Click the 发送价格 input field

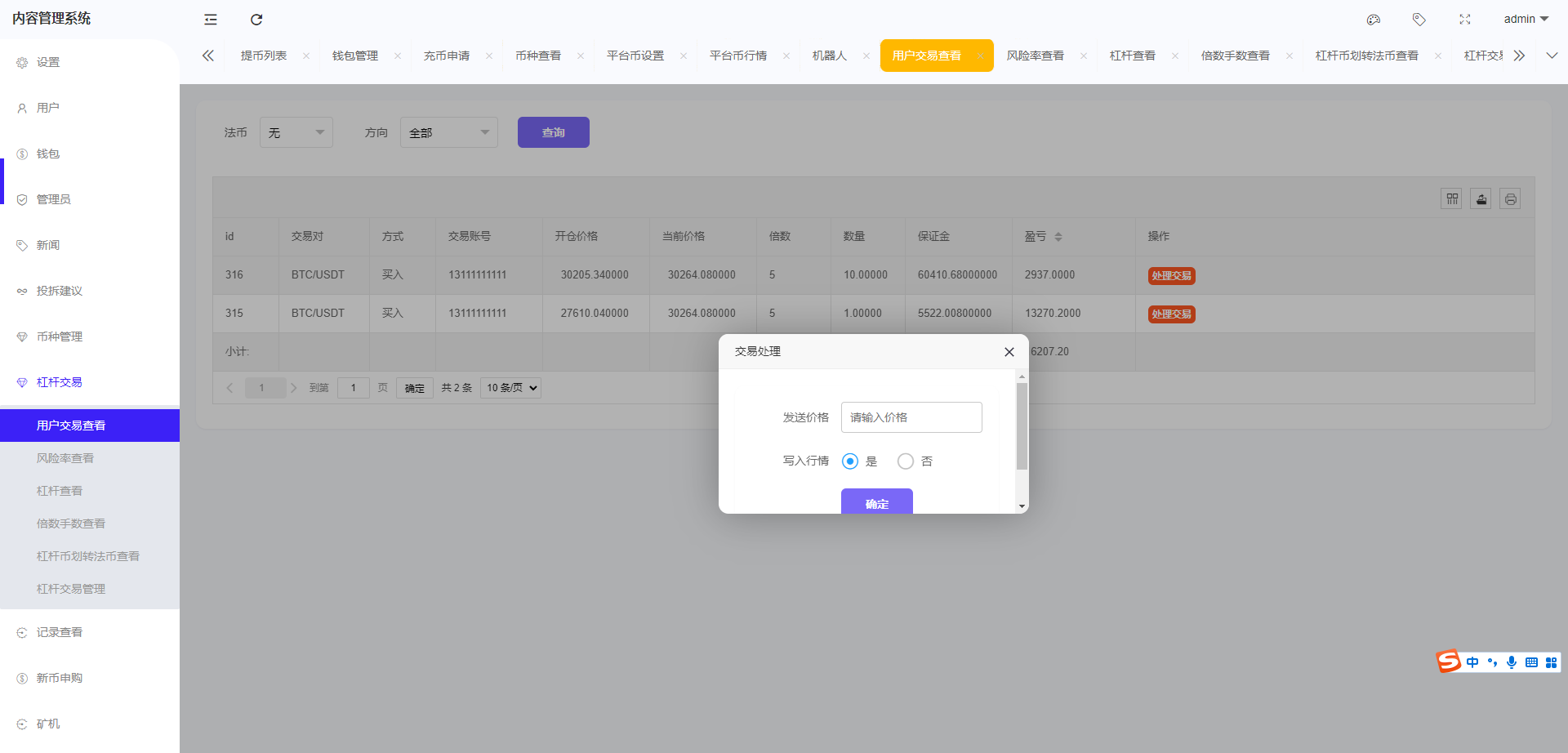[x=911, y=417]
